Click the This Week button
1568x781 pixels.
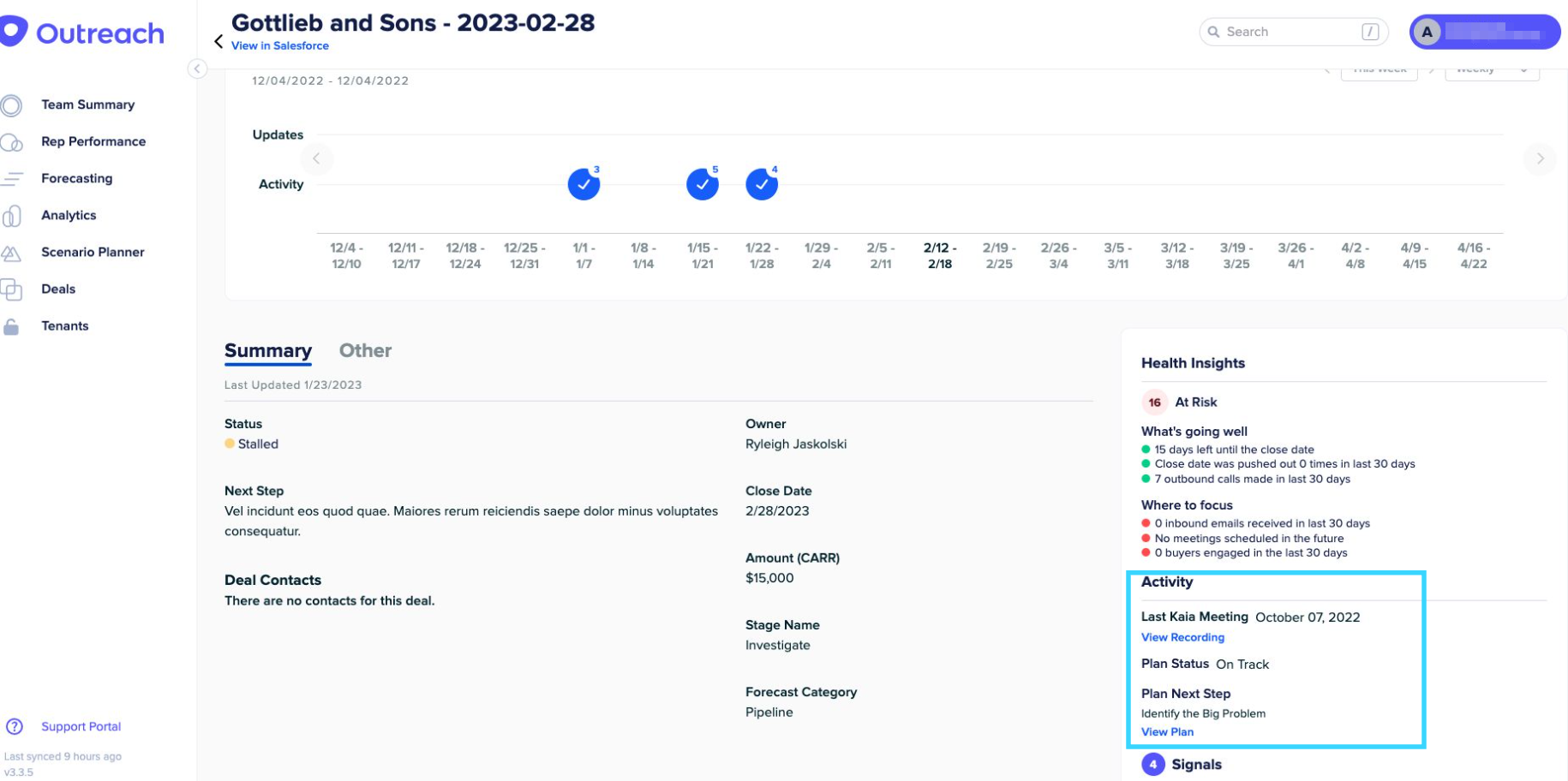pyautogui.click(x=1379, y=72)
